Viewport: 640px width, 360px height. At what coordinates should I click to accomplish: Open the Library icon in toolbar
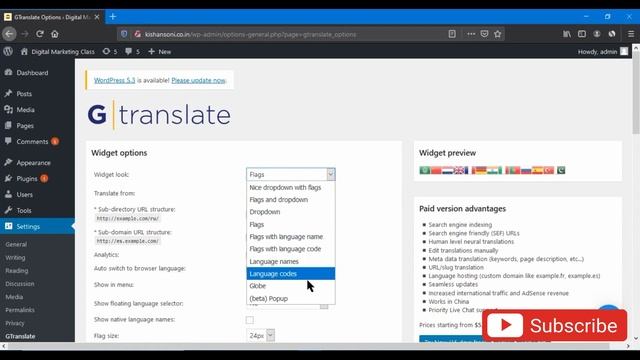(567, 34)
